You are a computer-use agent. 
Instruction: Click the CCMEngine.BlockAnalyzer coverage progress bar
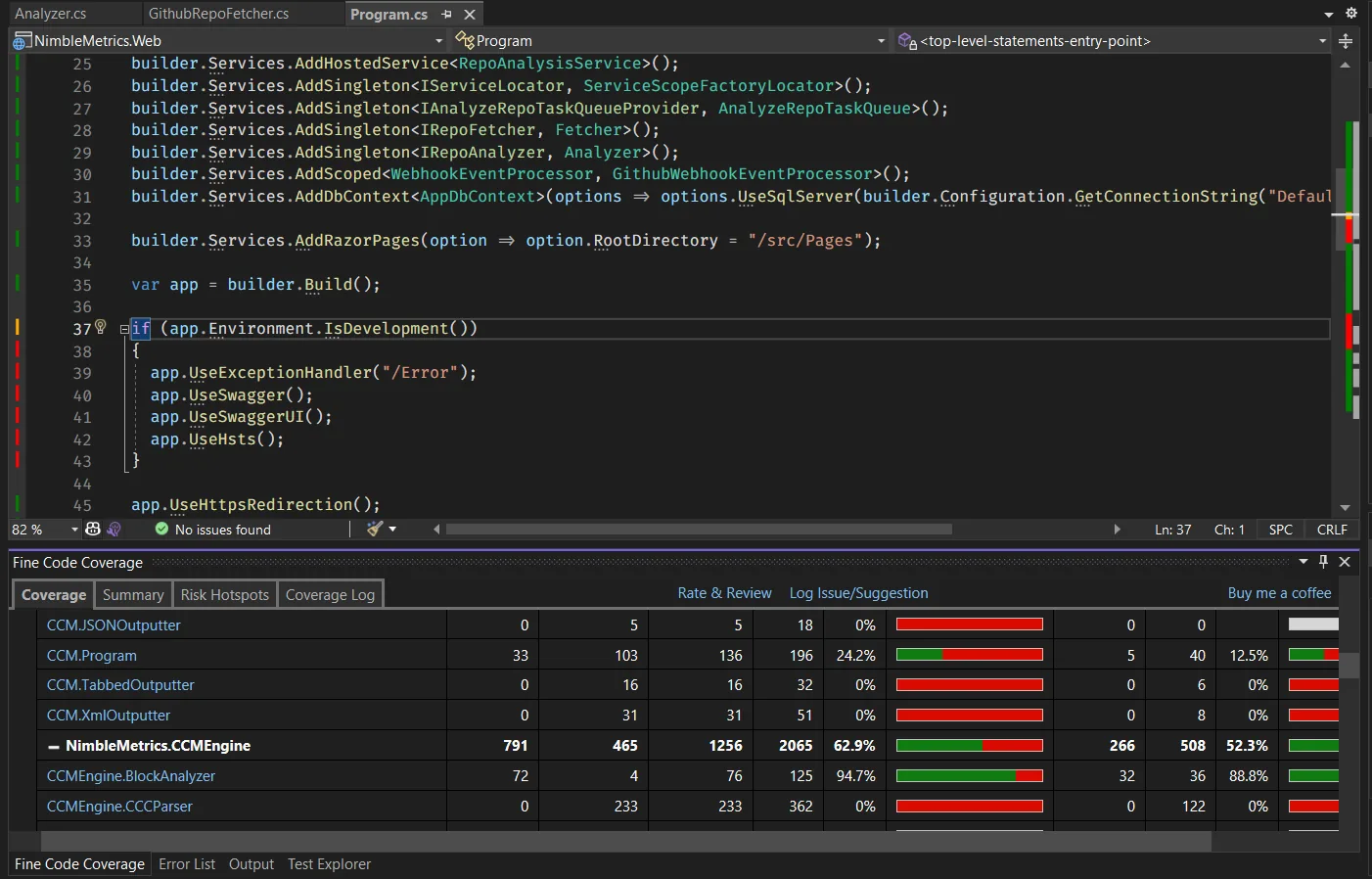[x=969, y=775]
